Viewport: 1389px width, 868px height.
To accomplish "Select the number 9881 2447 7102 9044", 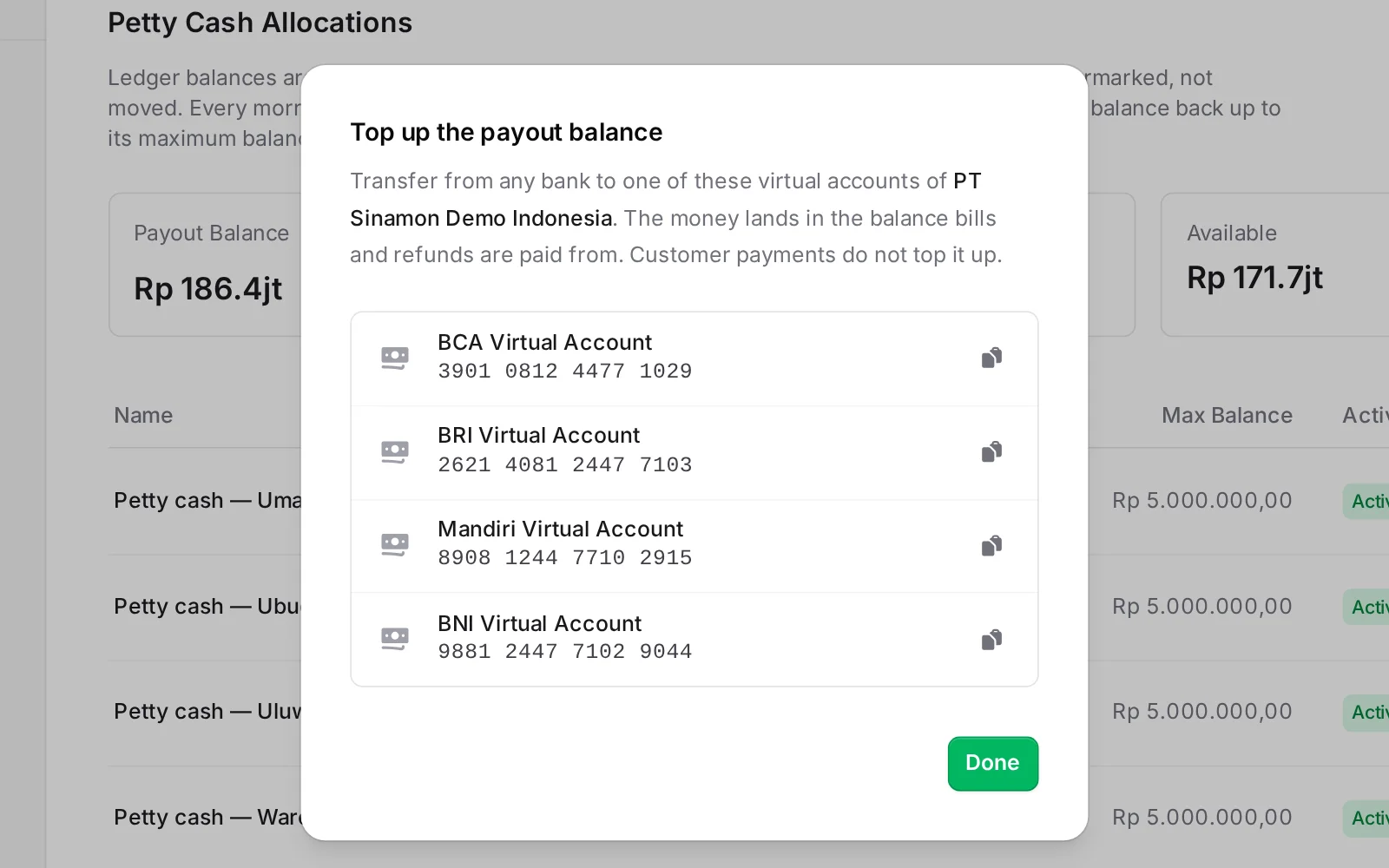I will point(564,652).
